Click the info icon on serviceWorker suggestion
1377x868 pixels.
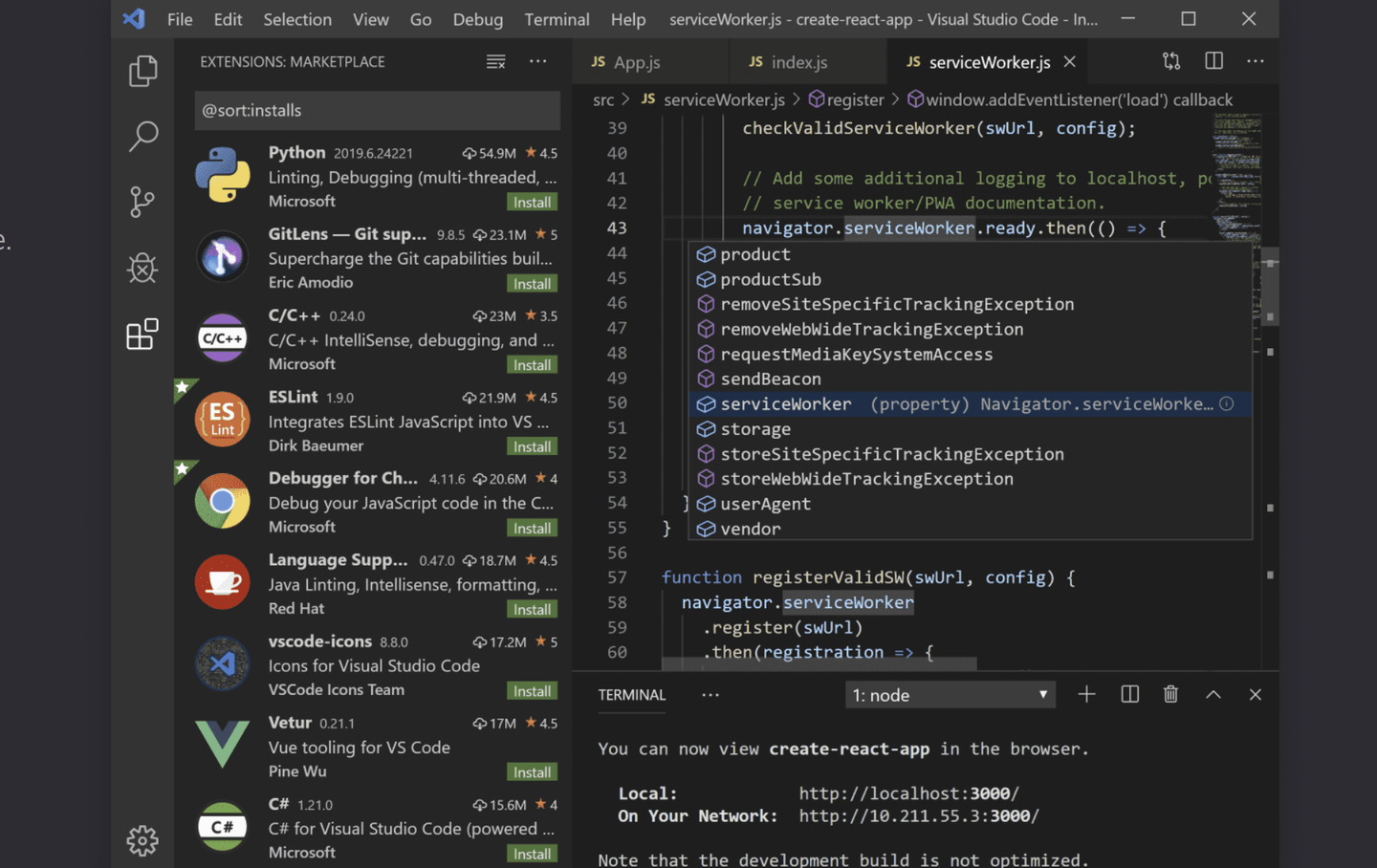(x=1227, y=404)
